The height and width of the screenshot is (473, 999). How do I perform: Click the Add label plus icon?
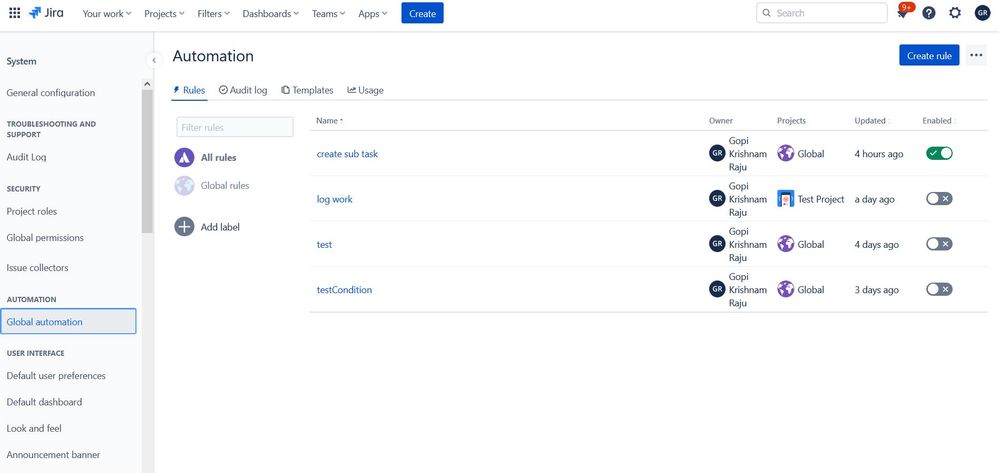[184, 226]
